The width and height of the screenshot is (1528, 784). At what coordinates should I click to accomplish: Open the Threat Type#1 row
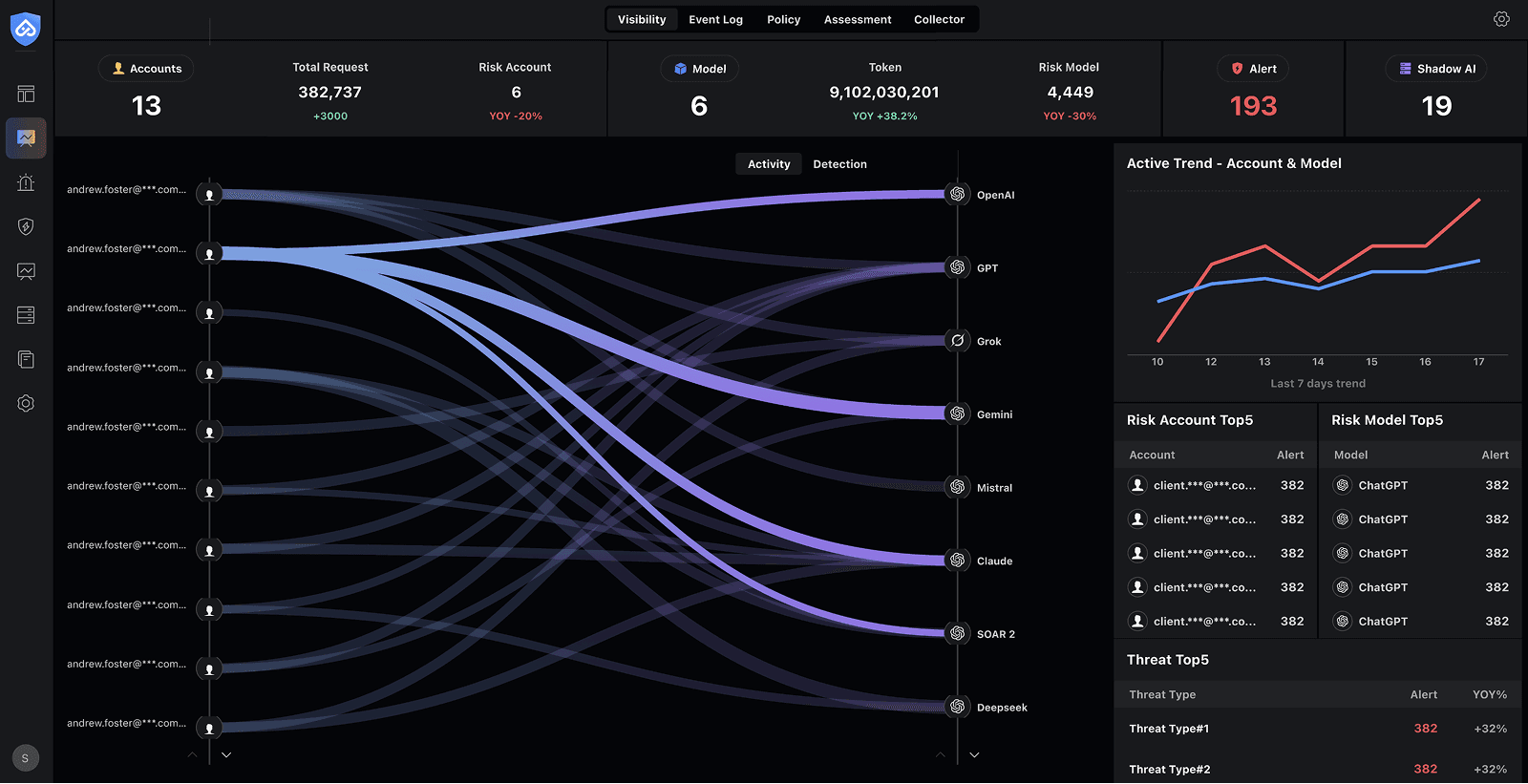coord(1318,729)
